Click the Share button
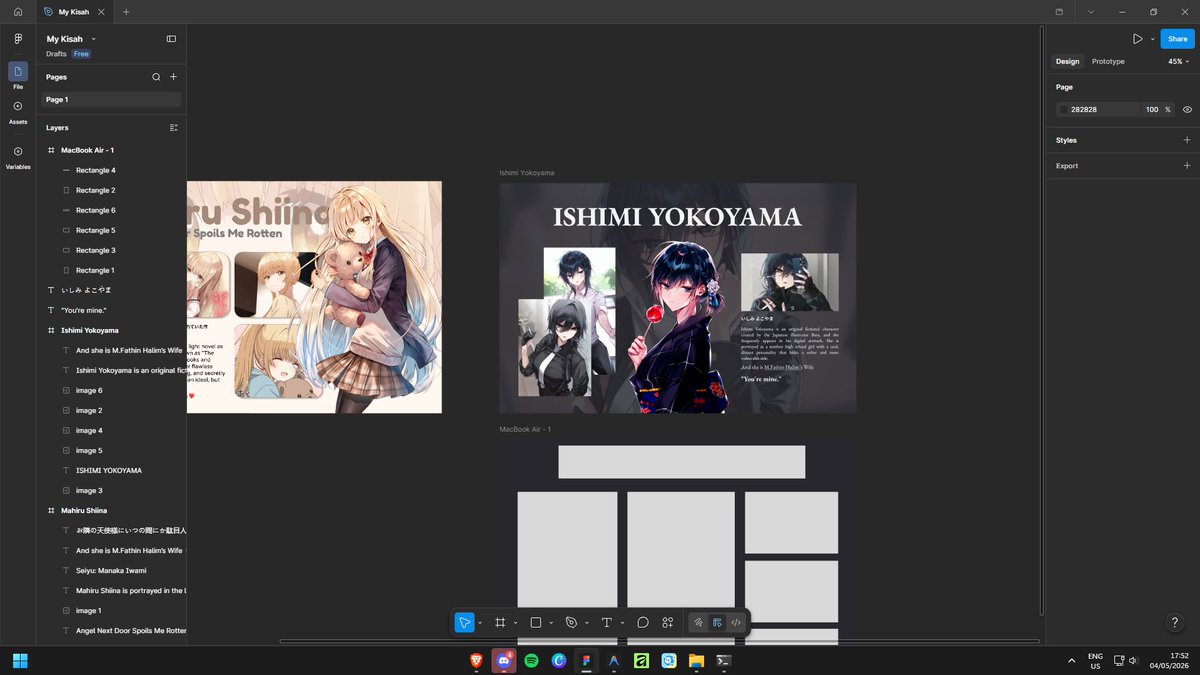 (x=1177, y=39)
